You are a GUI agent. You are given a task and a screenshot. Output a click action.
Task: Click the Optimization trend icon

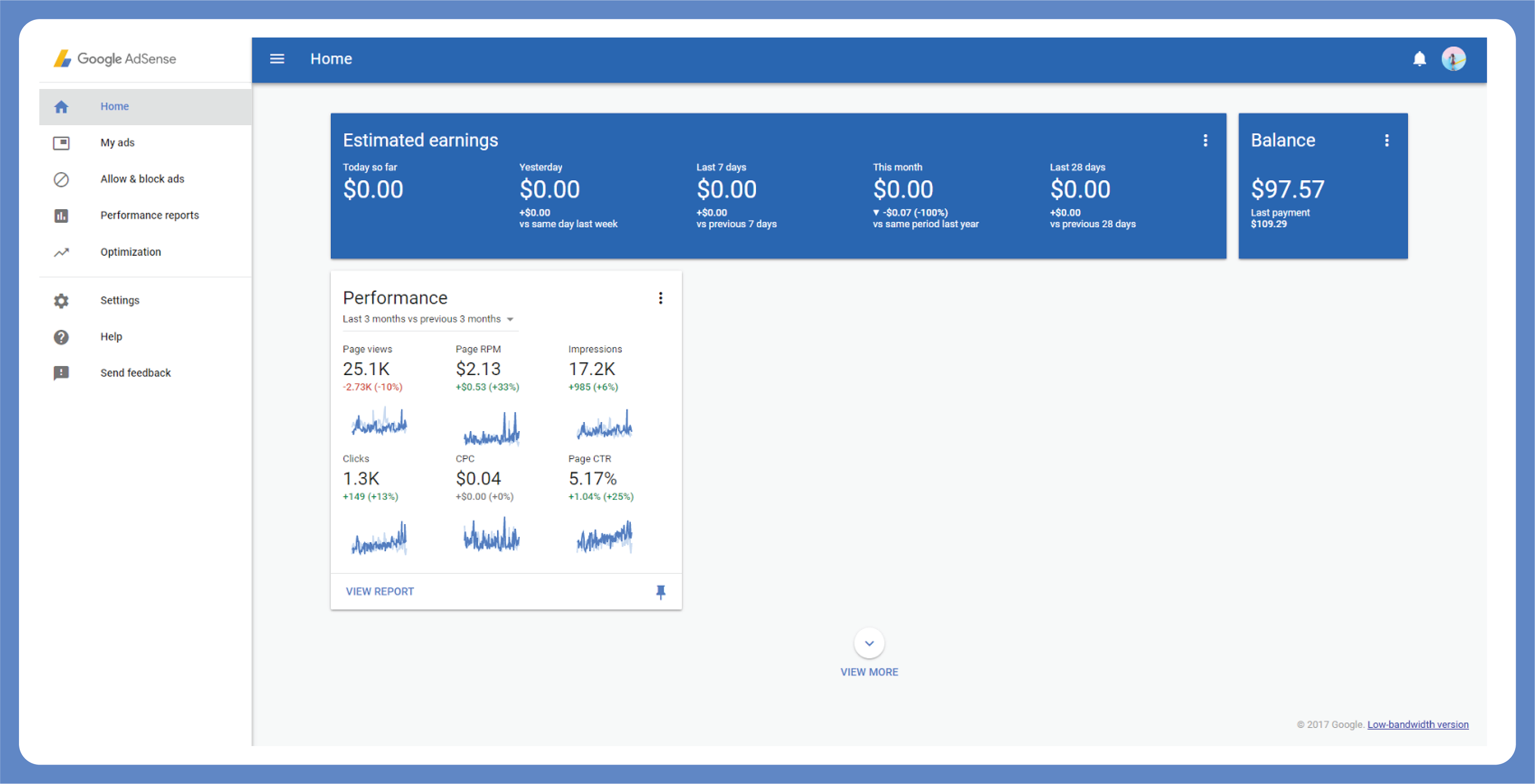[x=61, y=252]
